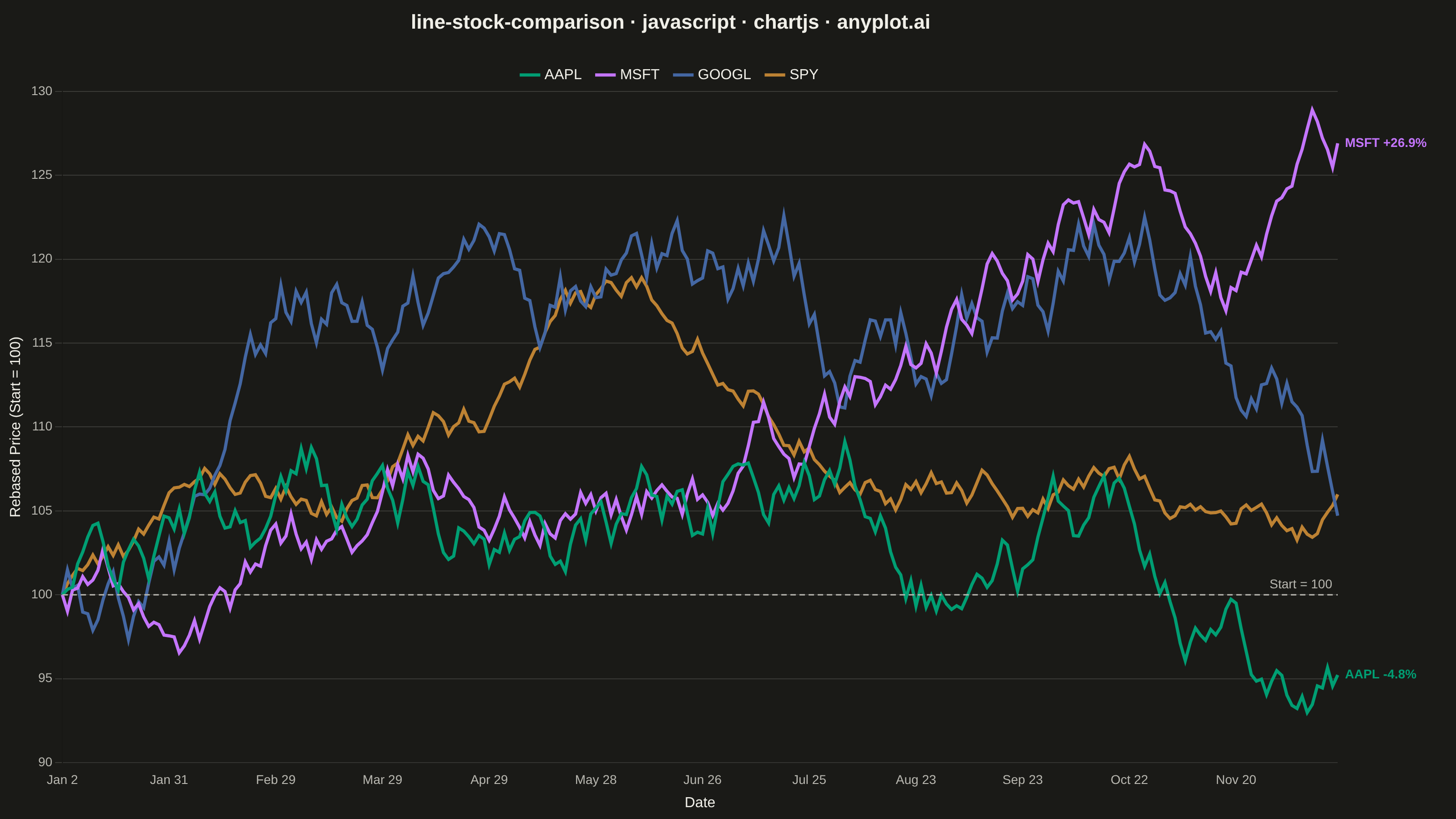Click the 'Rebased Price (Start = 100)' axis title
Image resolution: width=1456 pixels, height=819 pixels.
(x=15, y=427)
